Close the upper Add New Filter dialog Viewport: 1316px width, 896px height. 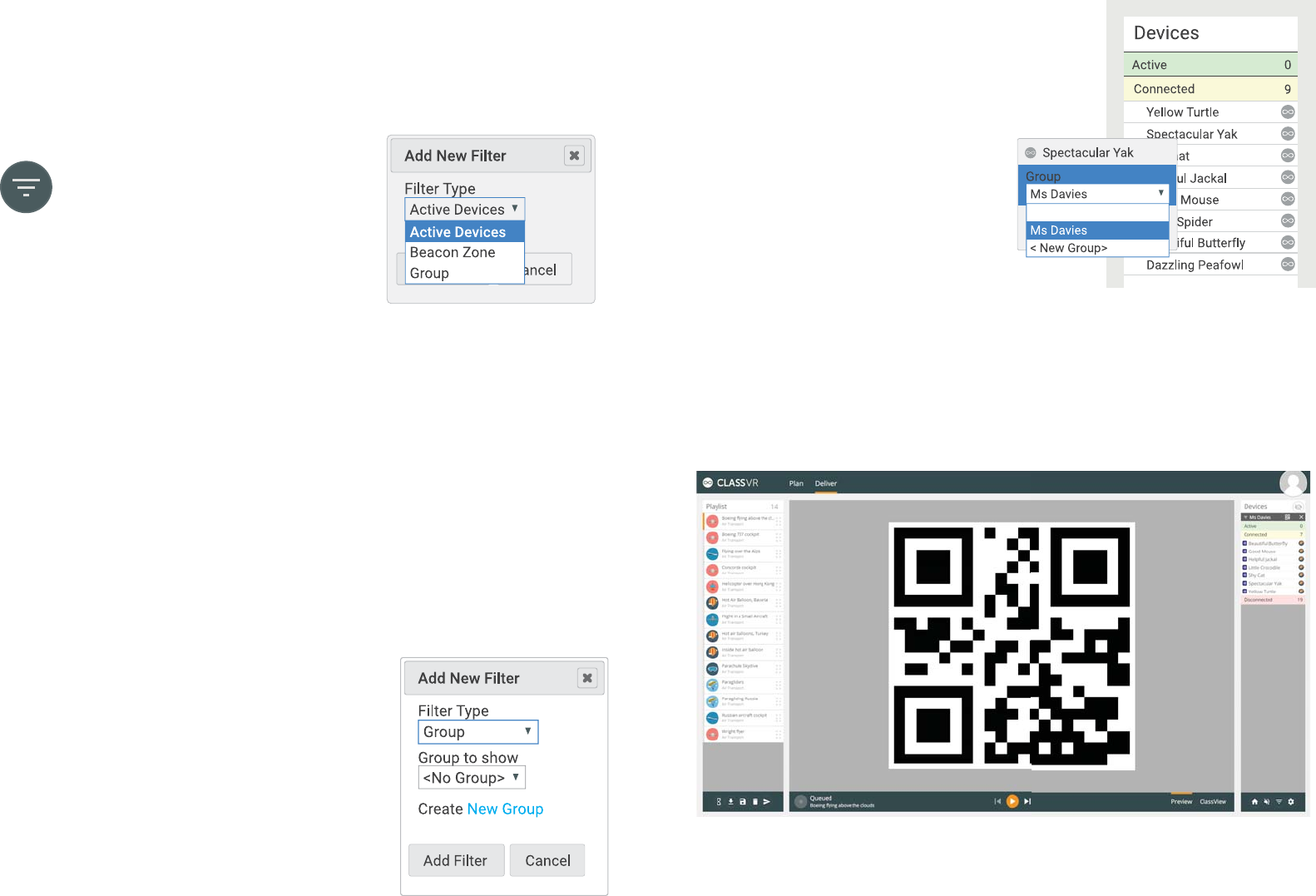click(x=574, y=156)
